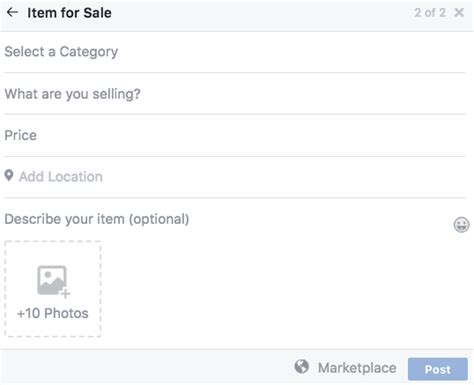The image size is (474, 385).
Task: Open the emoji picker smiley icon
Action: (461, 225)
